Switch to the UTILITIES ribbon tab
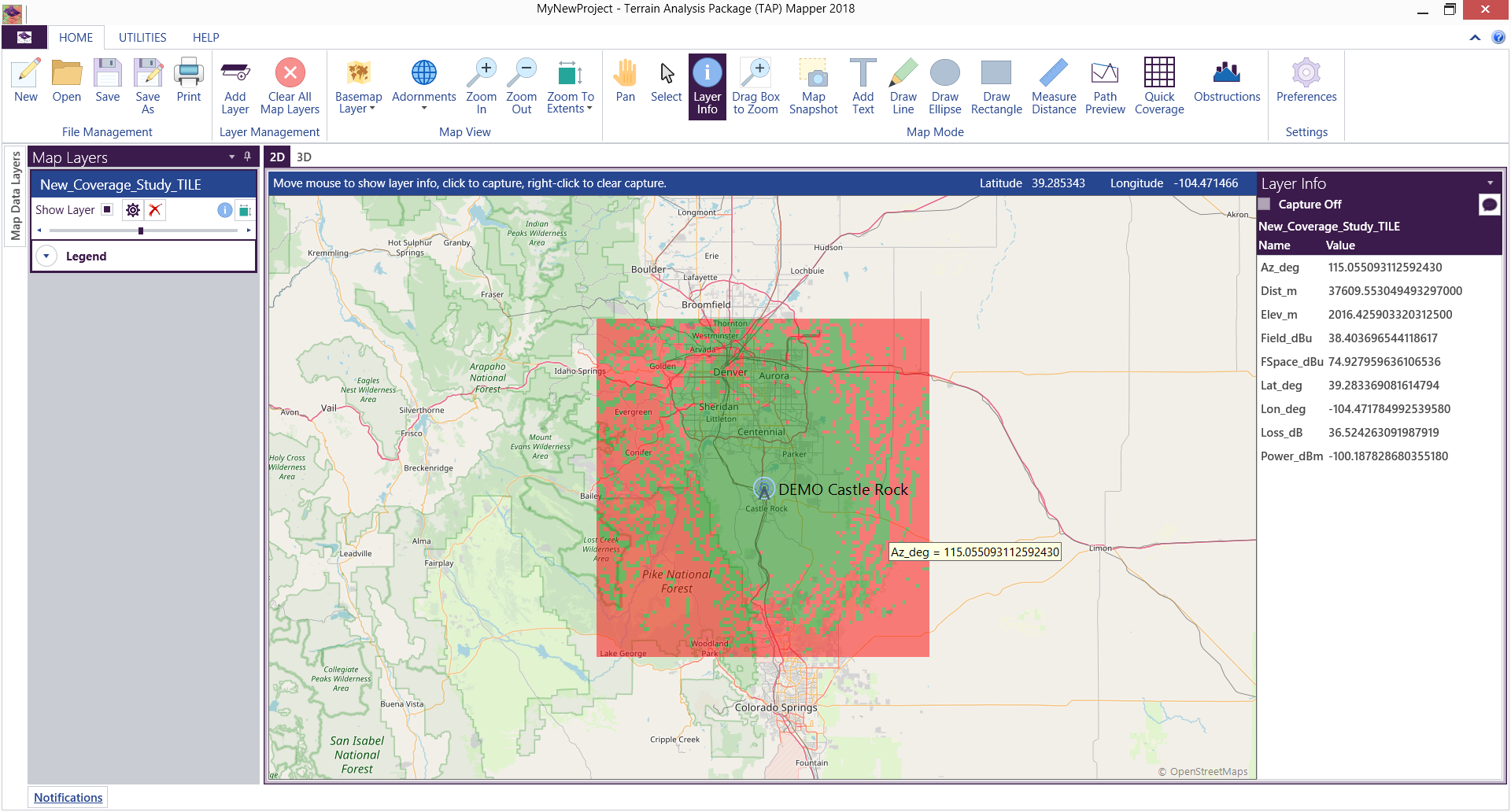Screen dimensions: 1511x812 pyautogui.click(x=142, y=38)
